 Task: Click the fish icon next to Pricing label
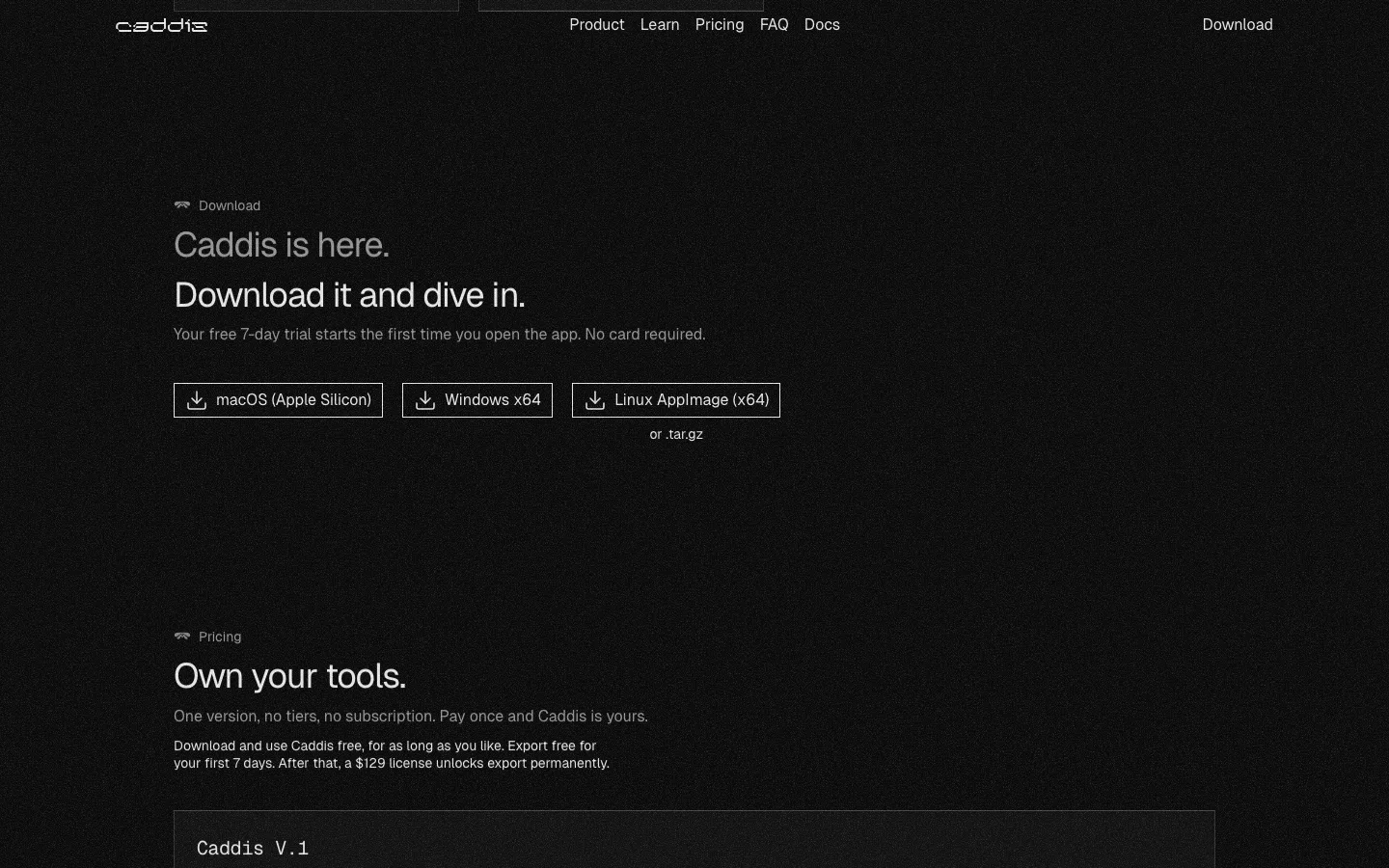click(182, 636)
